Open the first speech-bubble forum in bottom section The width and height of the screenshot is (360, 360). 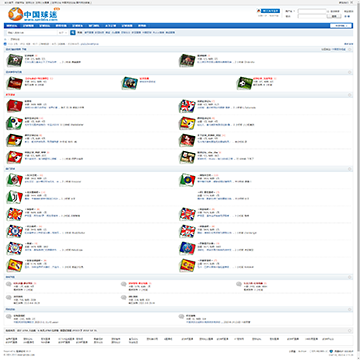[x=9, y=284]
